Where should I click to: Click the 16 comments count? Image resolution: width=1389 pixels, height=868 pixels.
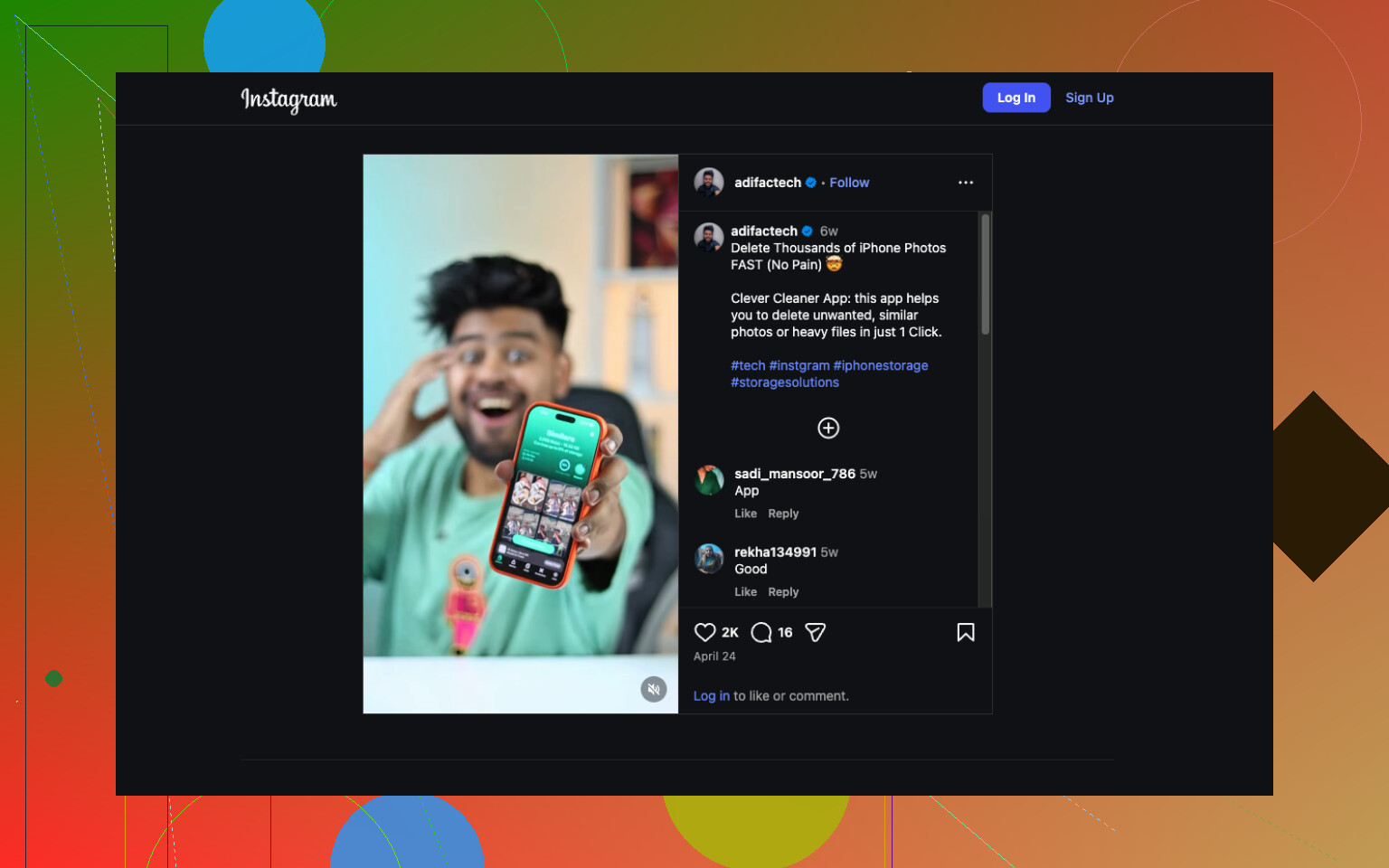coord(785,633)
